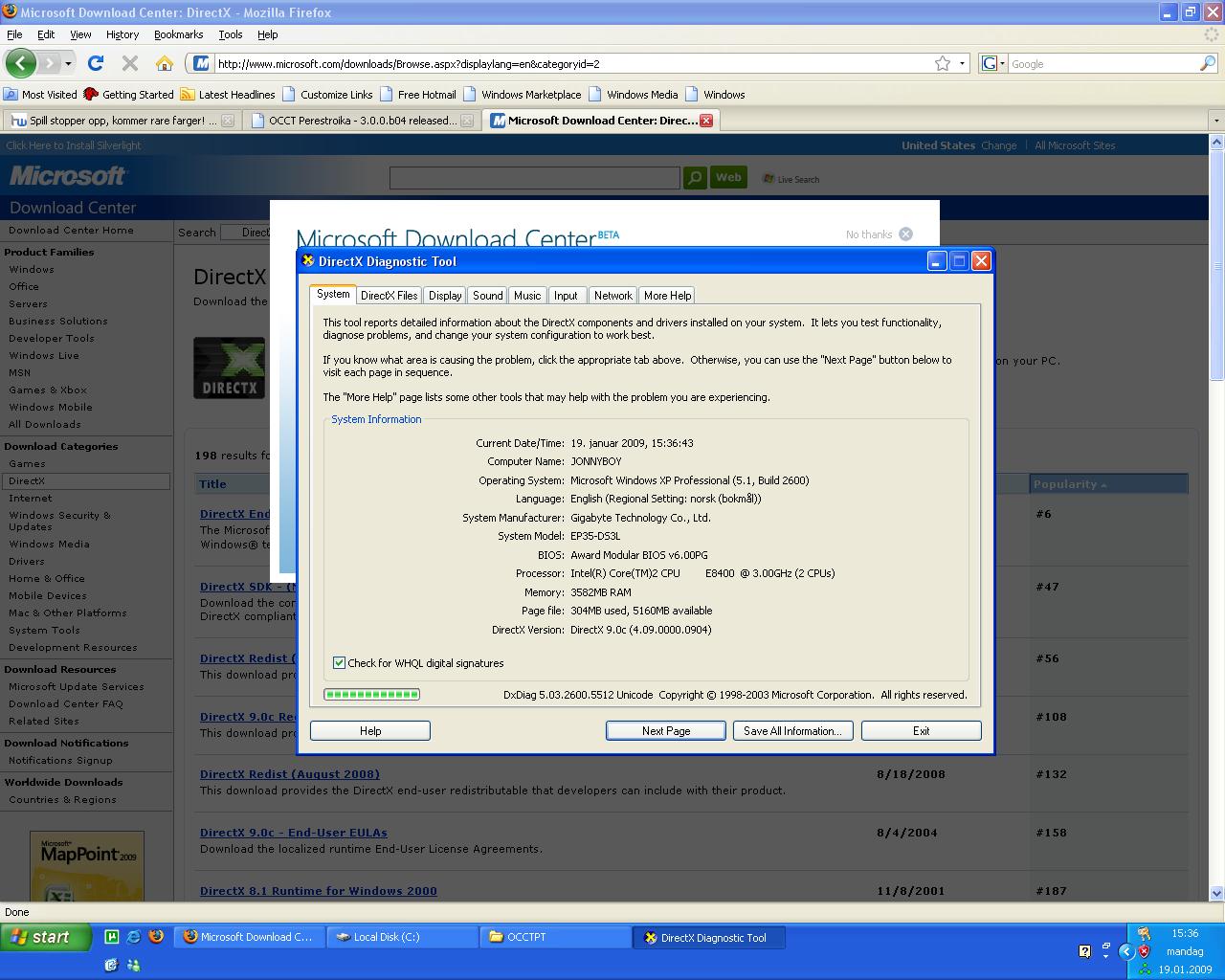Select Games & Xbox in Product Families

click(48, 390)
